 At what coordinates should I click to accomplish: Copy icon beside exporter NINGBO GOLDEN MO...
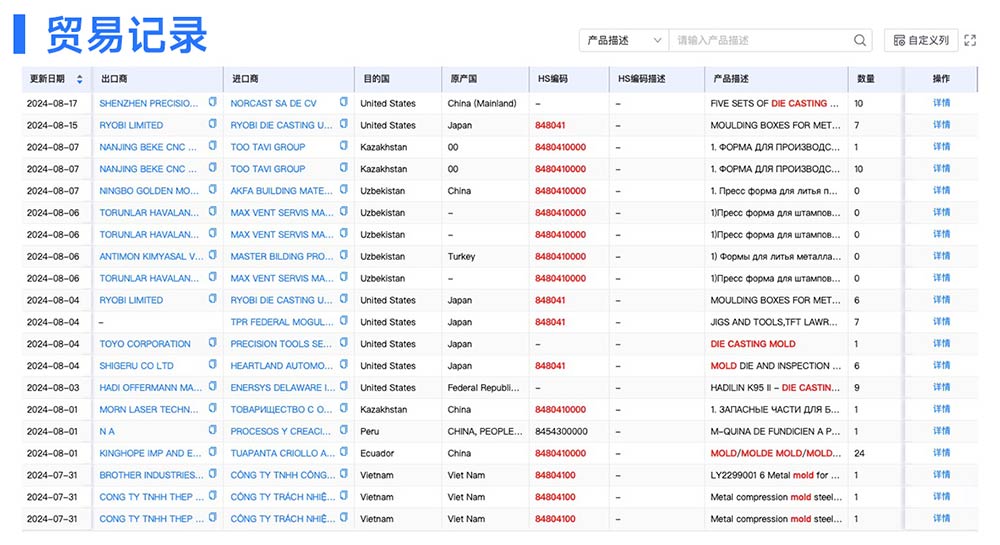(x=212, y=189)
